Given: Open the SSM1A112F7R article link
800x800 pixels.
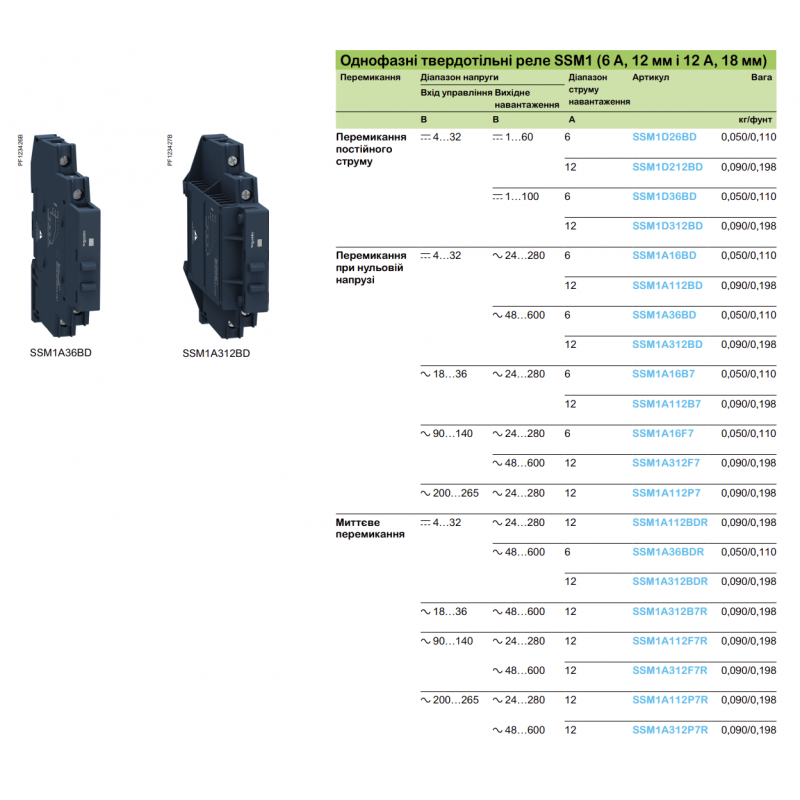Looking at the screenshot, I should [x=669, y=639].
